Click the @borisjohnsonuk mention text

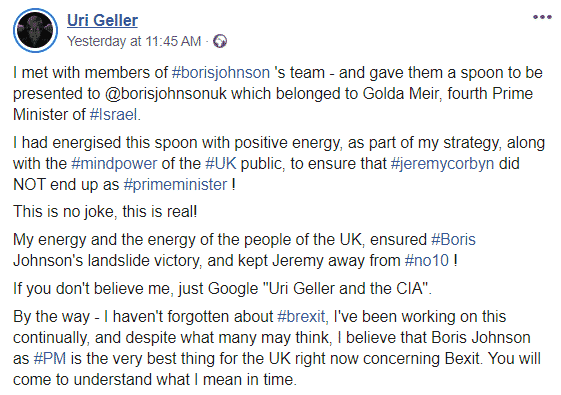166,94
